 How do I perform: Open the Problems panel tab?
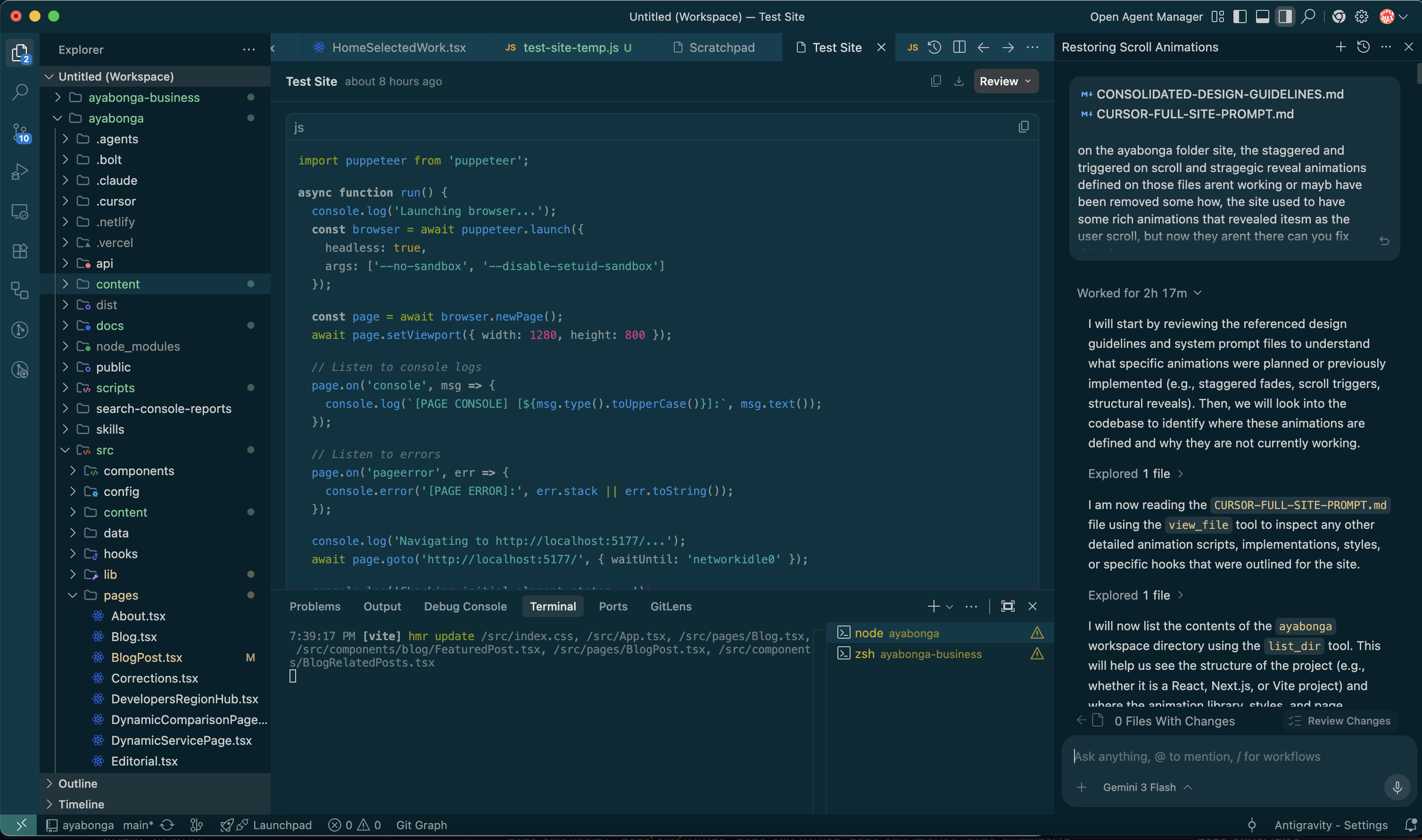[x=315, y=606]
